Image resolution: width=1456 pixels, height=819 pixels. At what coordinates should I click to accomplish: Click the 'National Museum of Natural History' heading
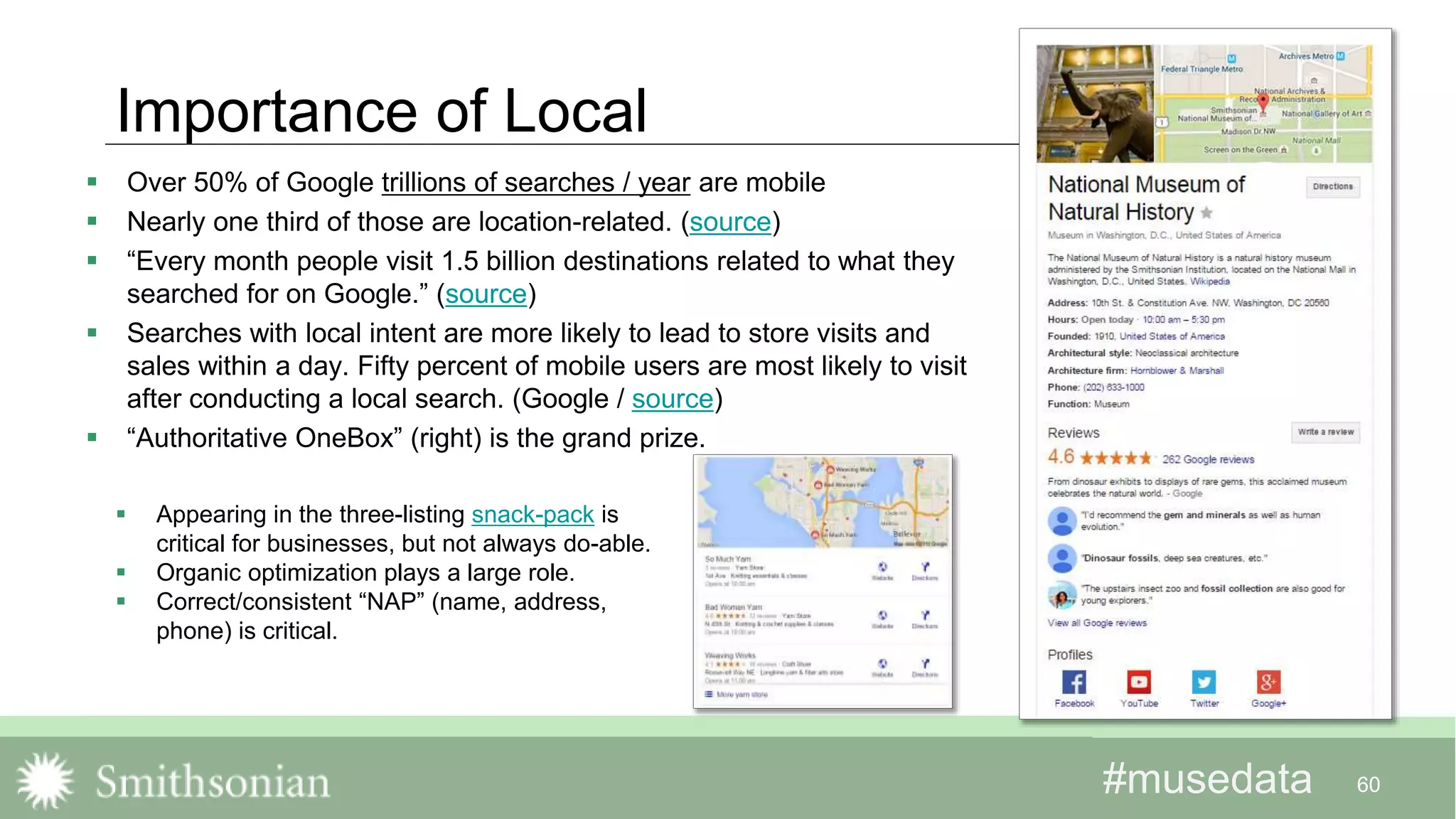(1146, 198)
